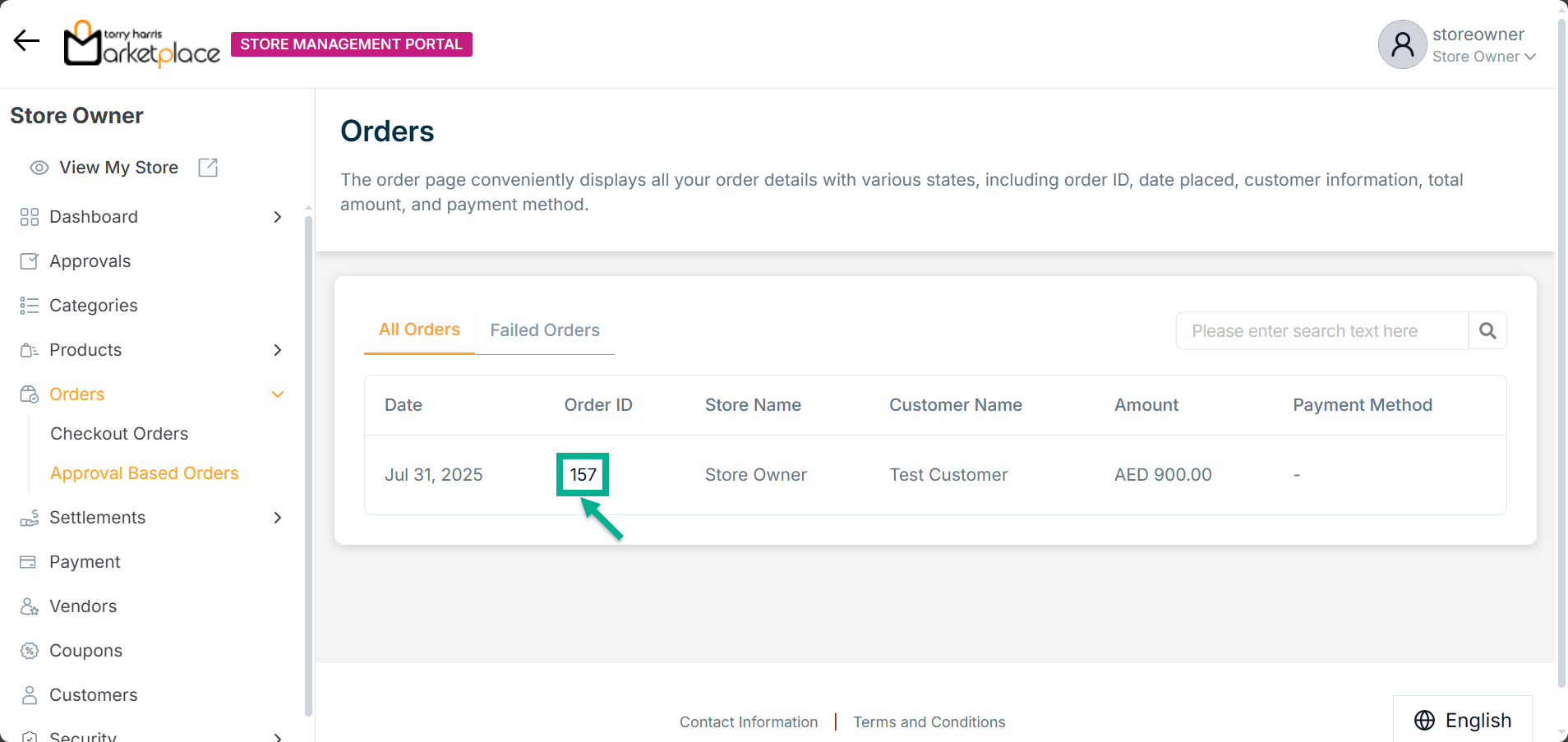This screenshot has width=1568, height=742.
Task: Click the storeowner profile avatar
Action: pyautogui.click(x=1402, y=44)
